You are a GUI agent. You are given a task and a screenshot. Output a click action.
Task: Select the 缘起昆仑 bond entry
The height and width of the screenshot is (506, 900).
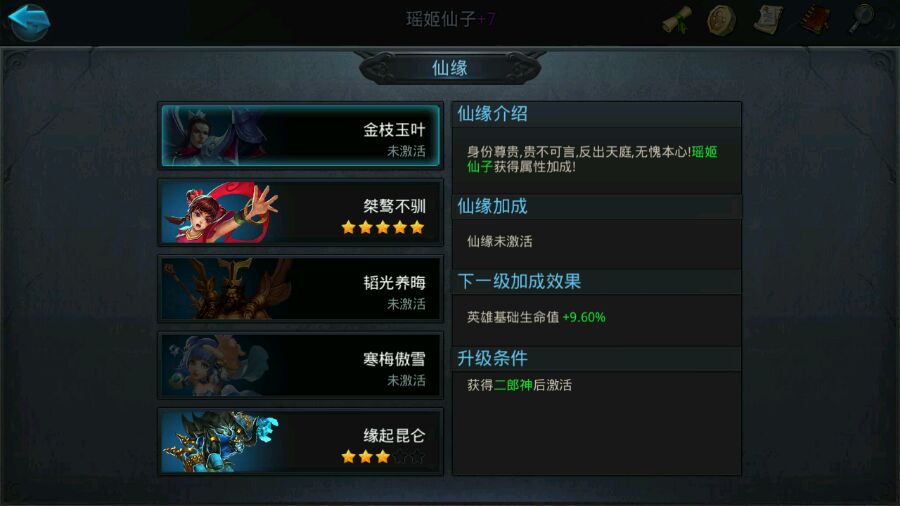[x=300, y=442]
